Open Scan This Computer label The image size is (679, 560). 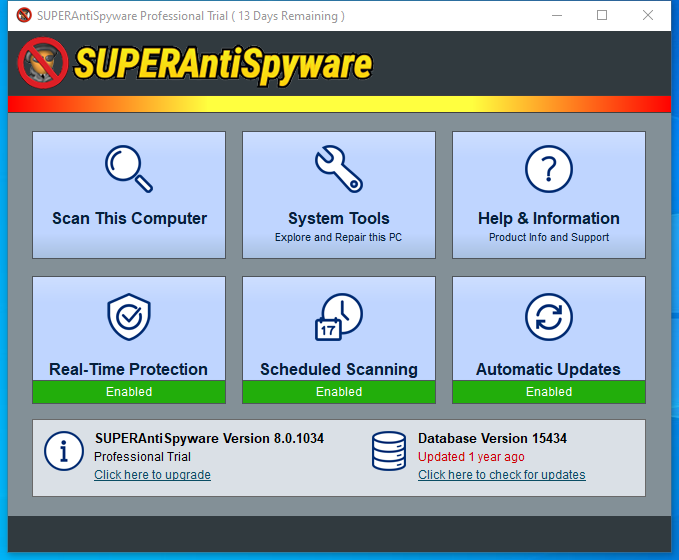click(x=129, y=218)
